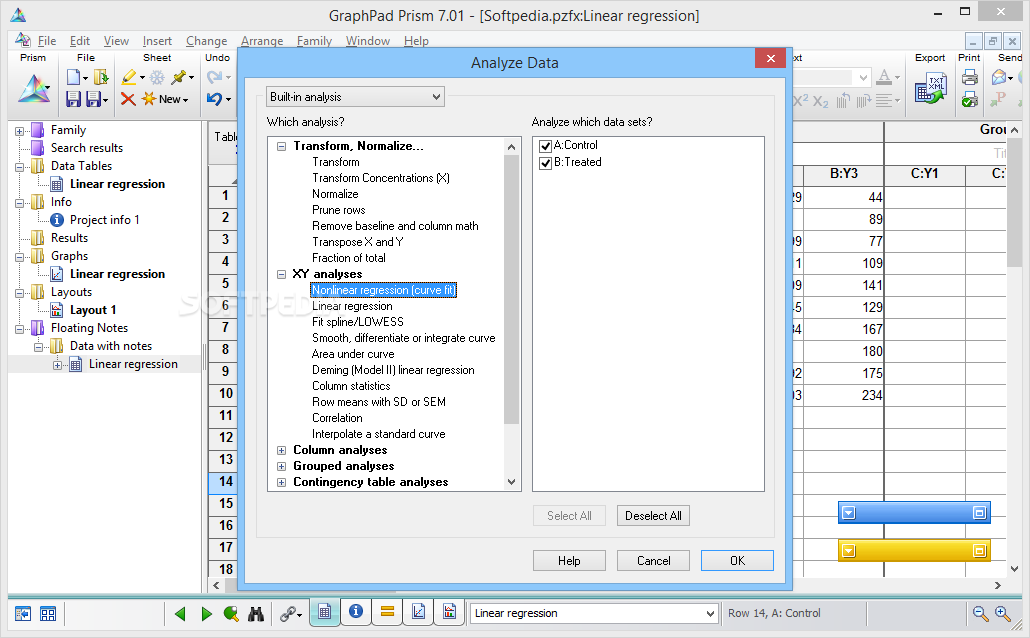Viewport: 1030px width, 638px height.
Task: Open the Insert menu
Action: [x=157, y=41]
